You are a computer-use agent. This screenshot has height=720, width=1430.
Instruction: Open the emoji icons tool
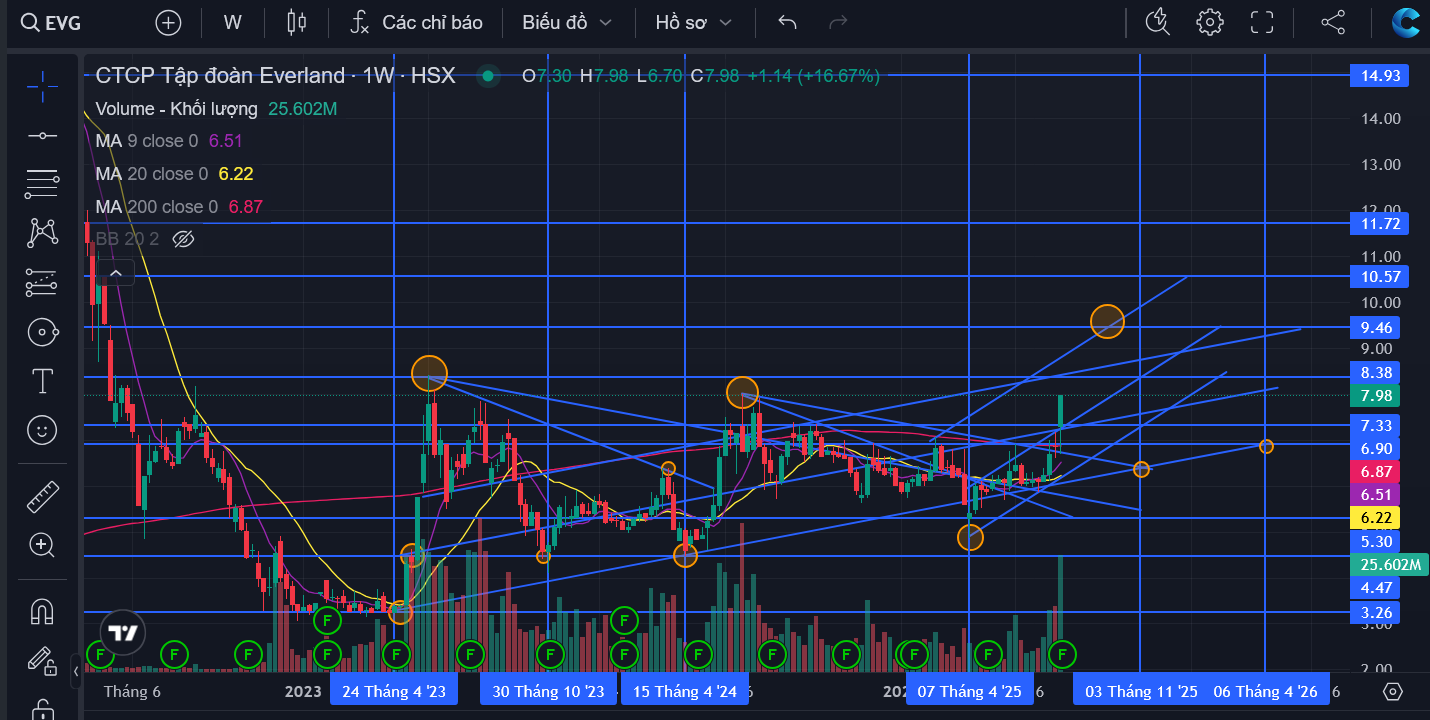(42, 430)
